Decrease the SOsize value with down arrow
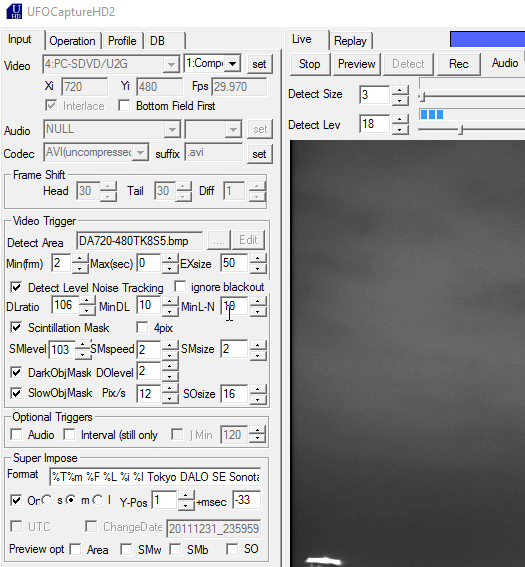This screenshot has height=567, width=525. [257, 398]
